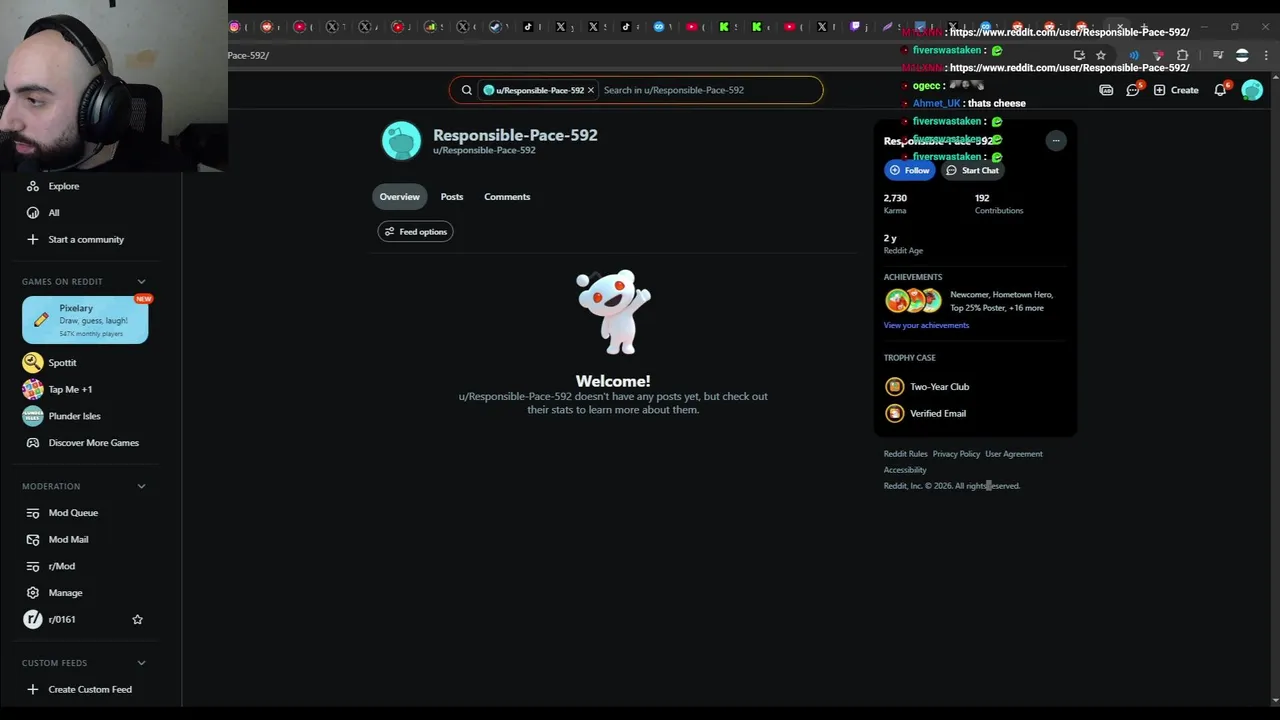
Task: Collapse the Games on Reddit section
Action: click(141, 282)
